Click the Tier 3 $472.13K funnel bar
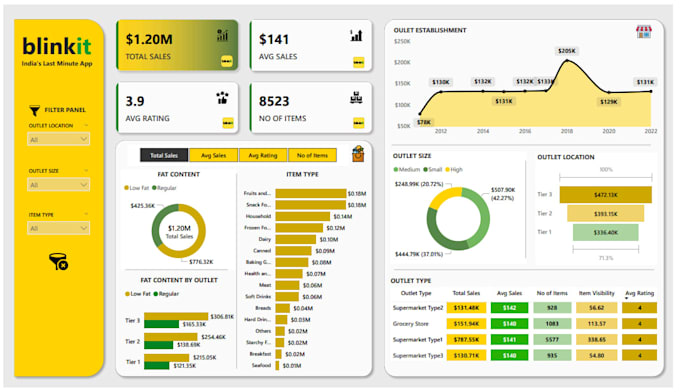 (x=605, y=195)
